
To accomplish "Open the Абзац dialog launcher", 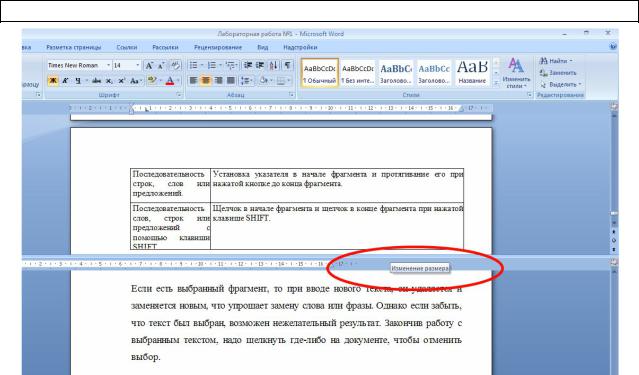I will point(291,95).
